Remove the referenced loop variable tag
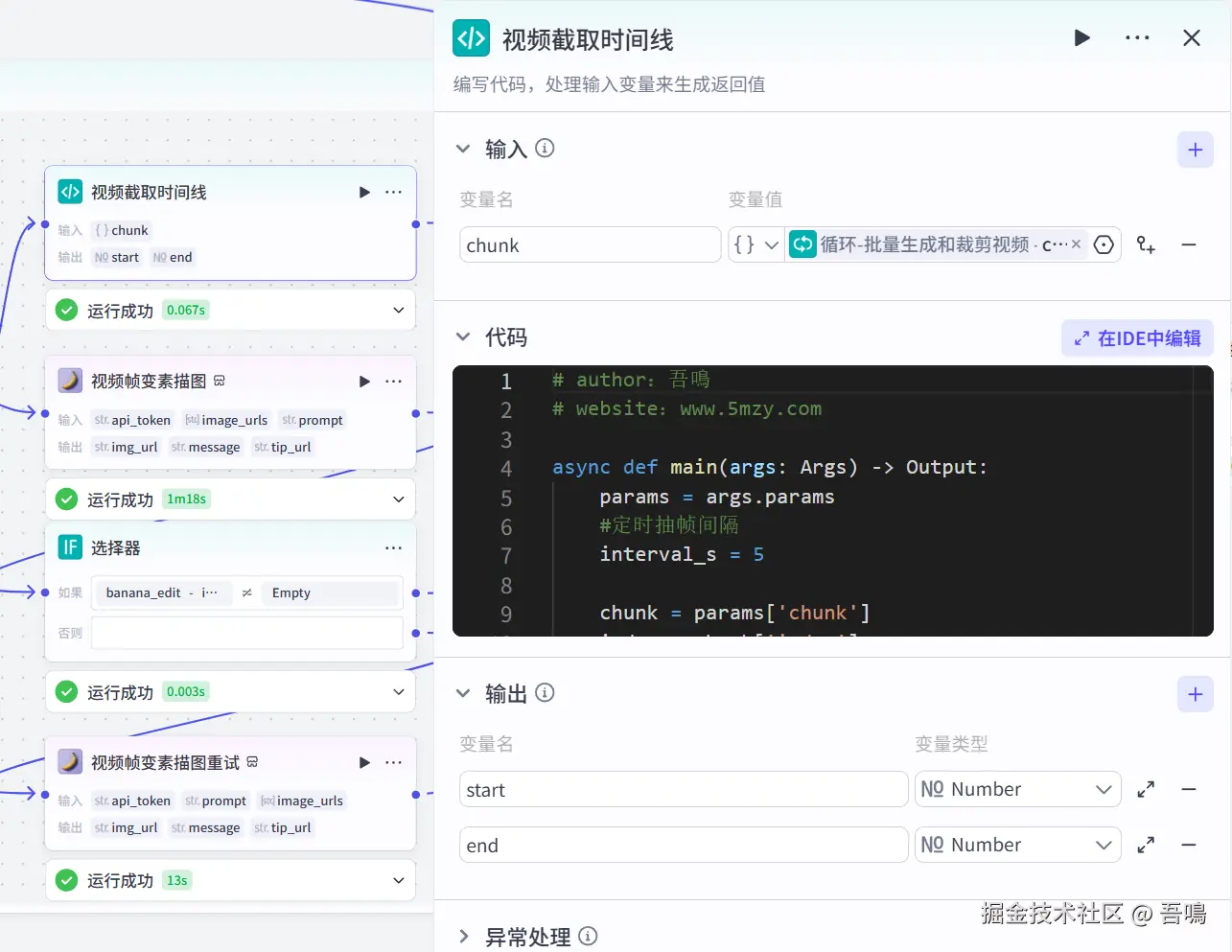 click(x=1076, y=244)
